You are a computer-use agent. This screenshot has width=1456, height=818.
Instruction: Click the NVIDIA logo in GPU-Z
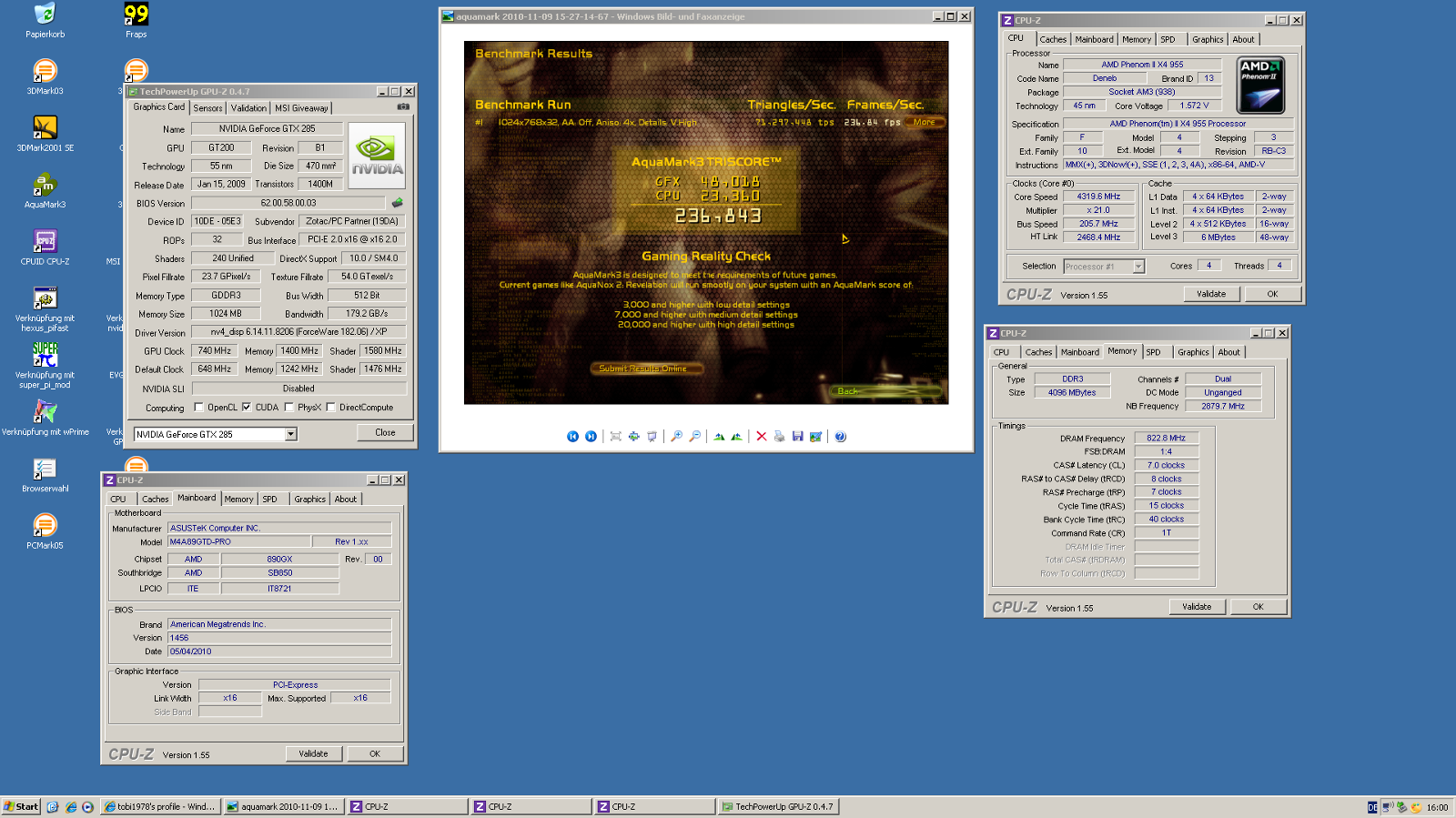pyautogui.click(x=377, y=156)
